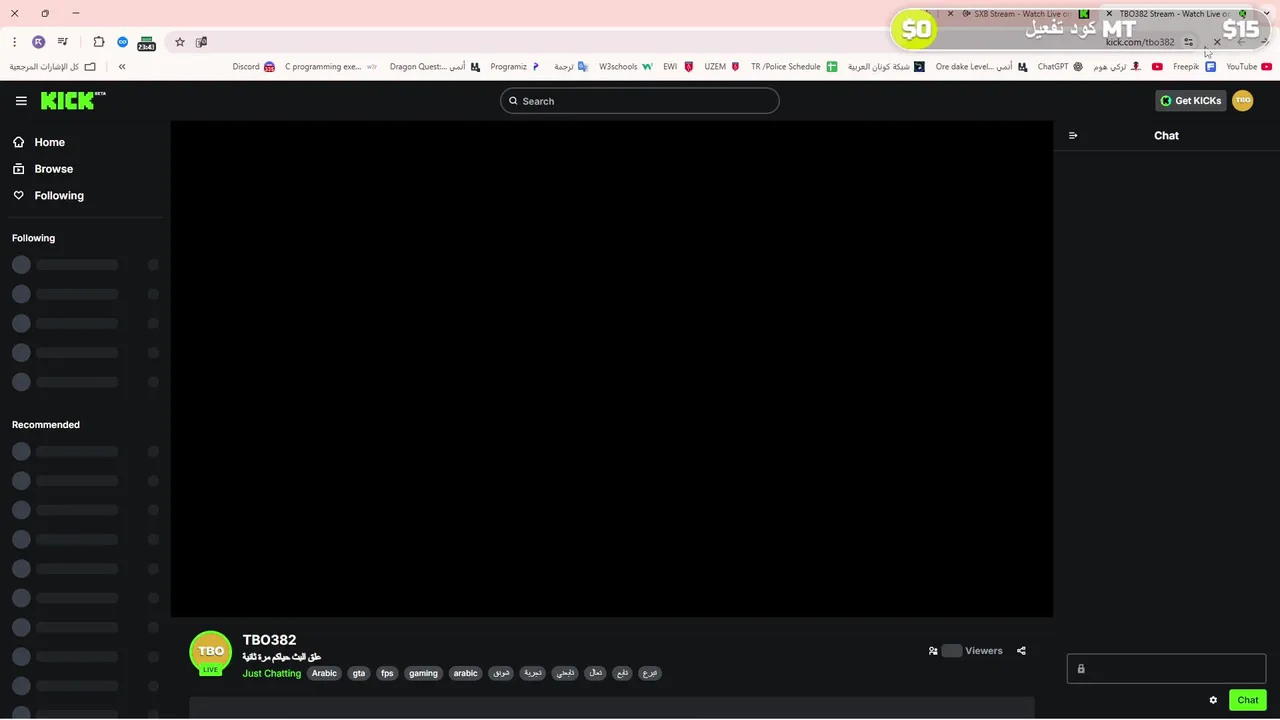Open the all bookmarks folder

pyautogui.click(x=53, y=67)
